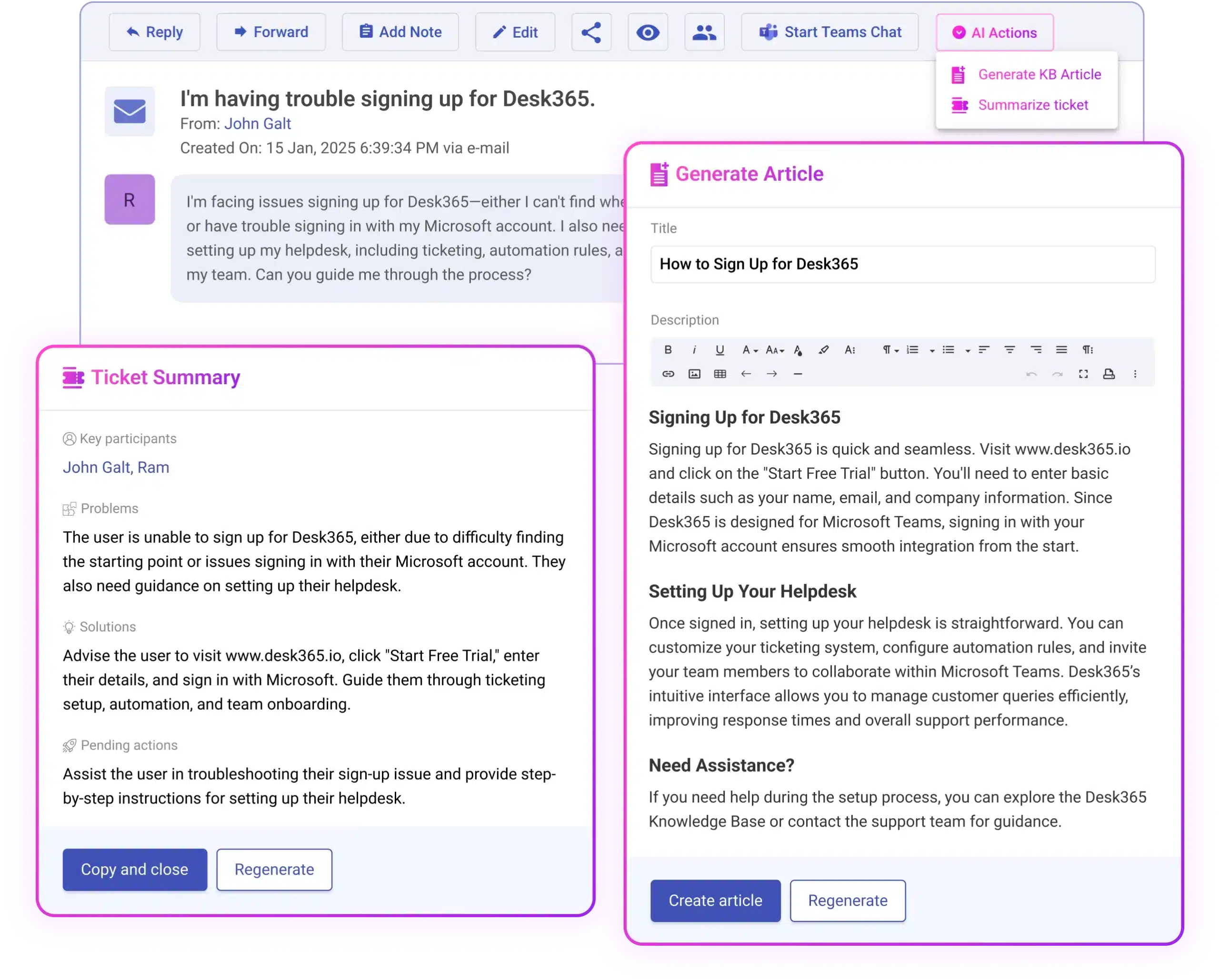Open the AI Actions dropdown
This screenshot has width=1219, height=980.
click(x=994, y=33)
